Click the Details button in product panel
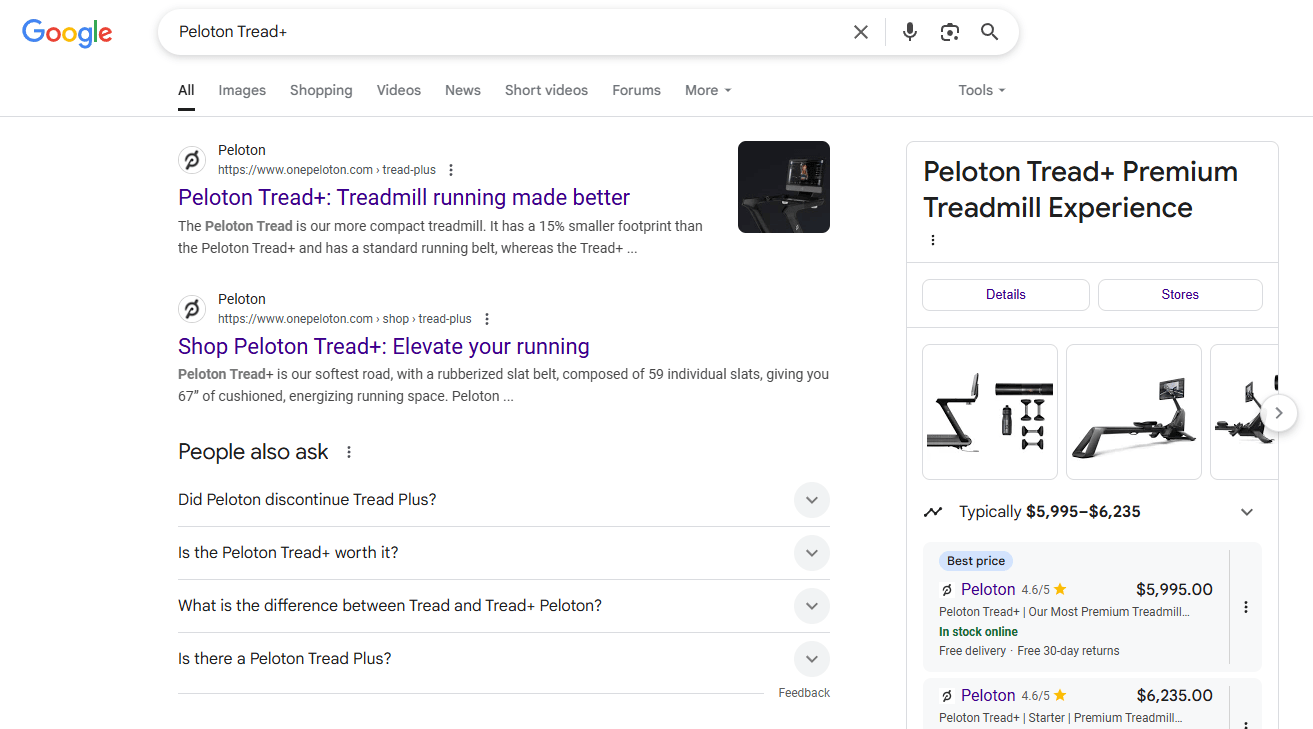 point(1006,295)
